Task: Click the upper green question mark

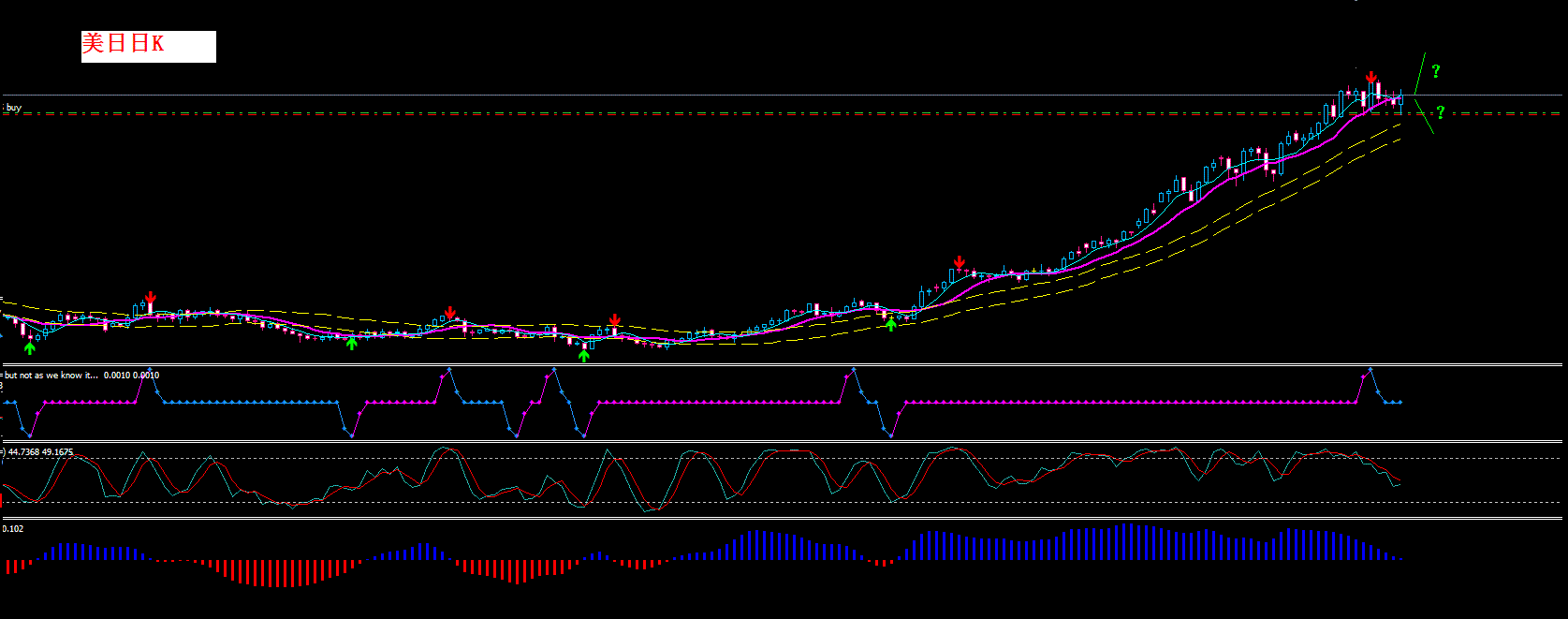Action: 1435,71
